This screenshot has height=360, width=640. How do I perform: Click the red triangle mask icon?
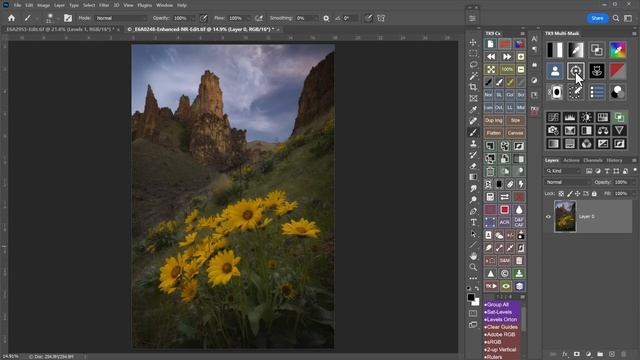pos(618,71)
